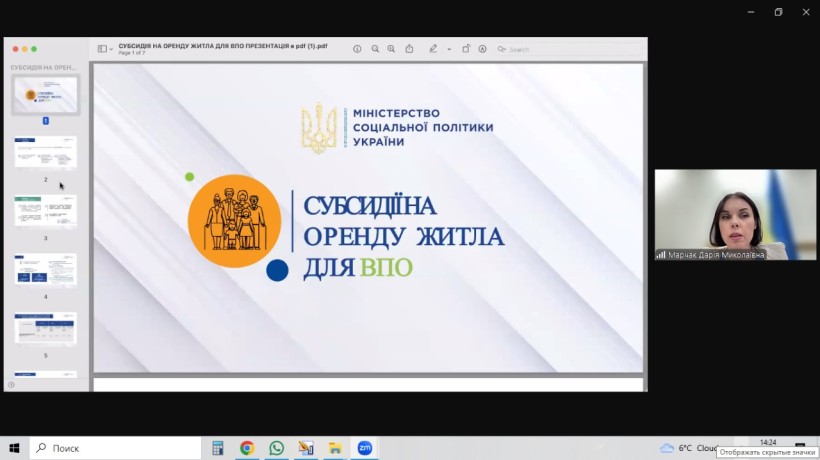
Task: Zoom out the PDF page
Action: point(375,49)
